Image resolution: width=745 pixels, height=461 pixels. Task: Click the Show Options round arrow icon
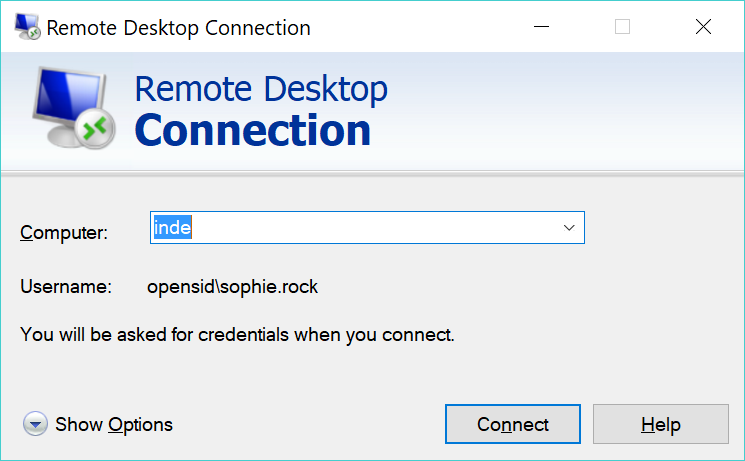click(35, 424)
